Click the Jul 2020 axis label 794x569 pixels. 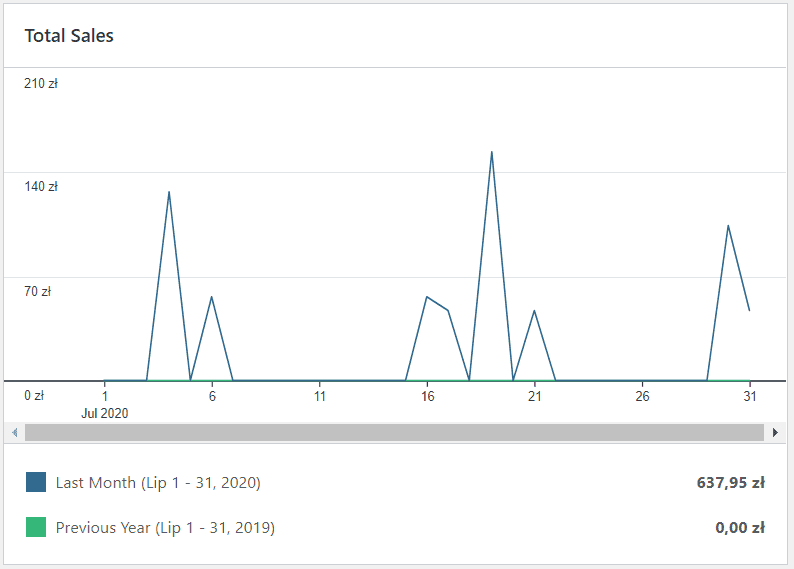click(105, 413)
